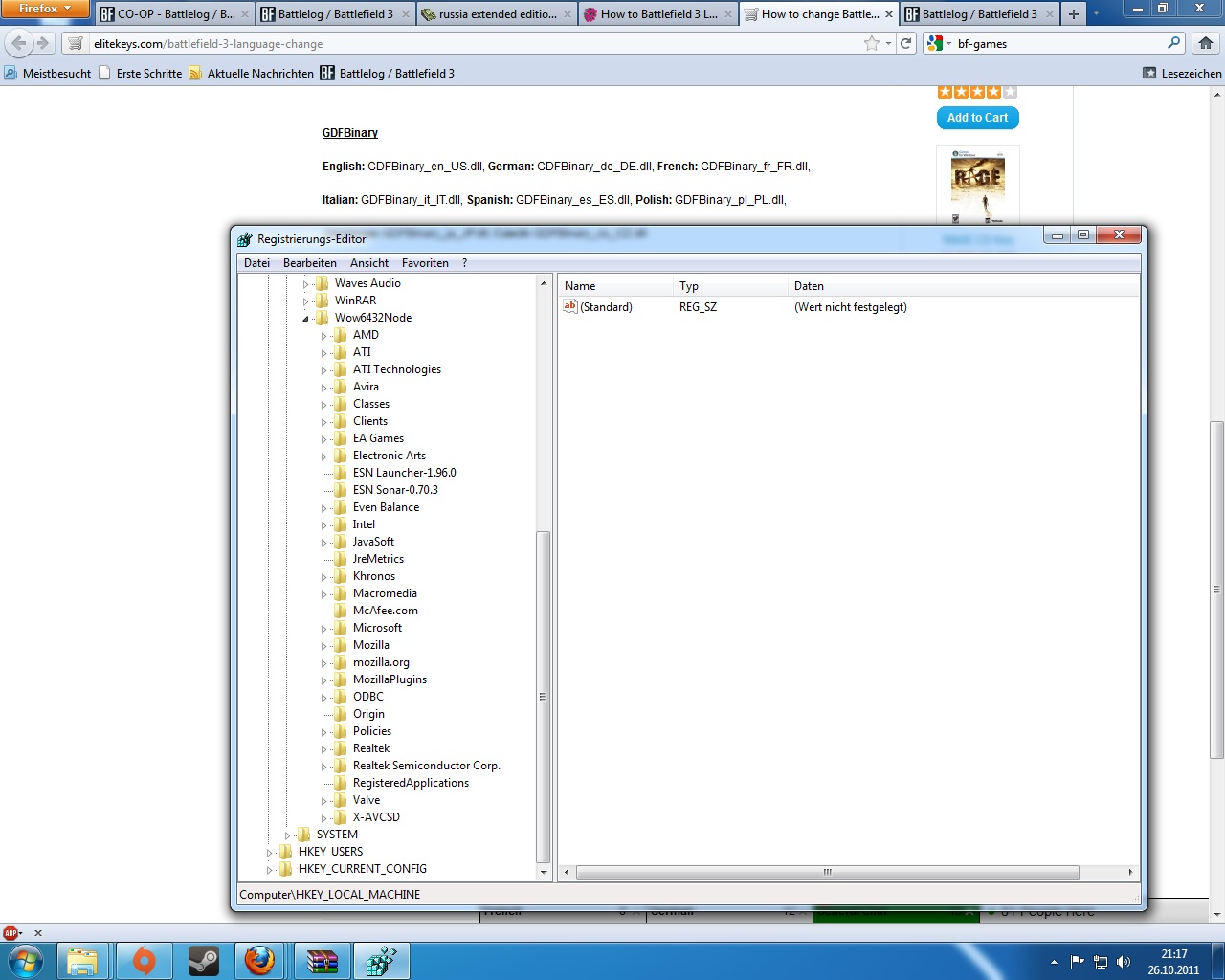Image resolution: width=1225 pixels, height=980 pixels.
Task: Expand the HKEY_USERS registry hive
Action: pyautogui.click(x=270, y=852)
